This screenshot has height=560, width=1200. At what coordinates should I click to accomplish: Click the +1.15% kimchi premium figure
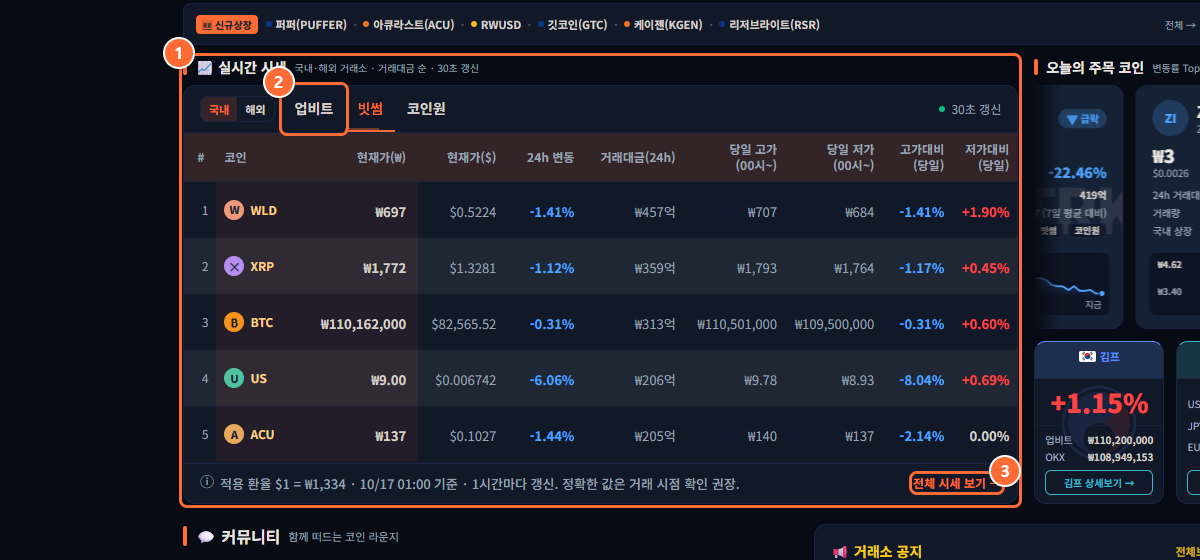click(1099, 403)
